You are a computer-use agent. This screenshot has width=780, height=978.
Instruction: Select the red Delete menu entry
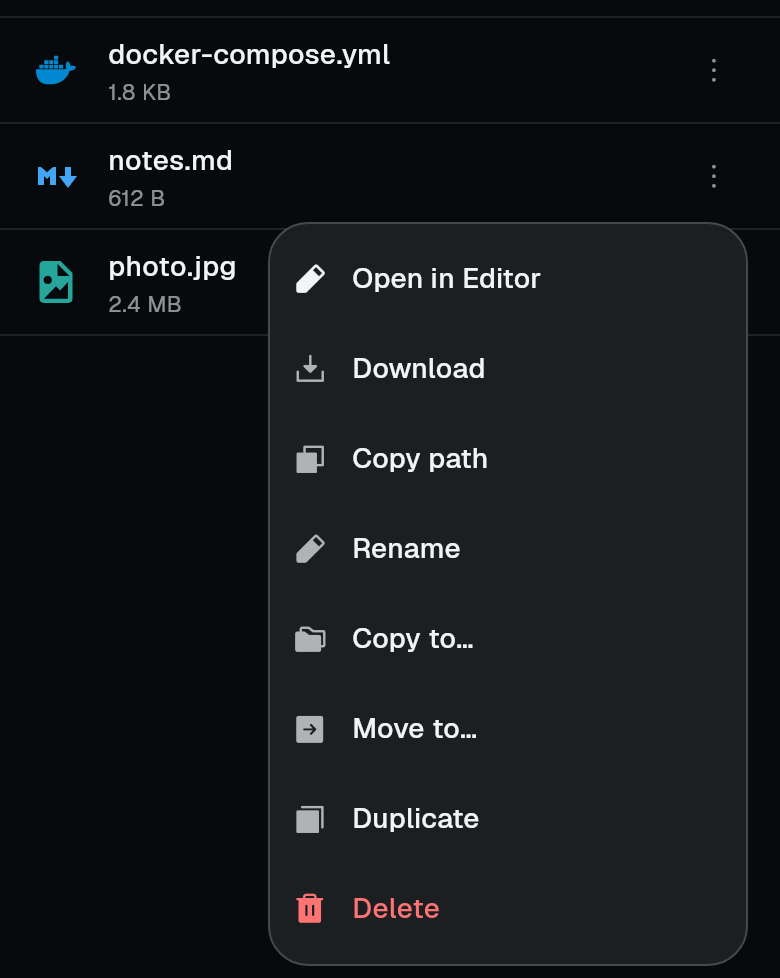(x=508, y=909)
